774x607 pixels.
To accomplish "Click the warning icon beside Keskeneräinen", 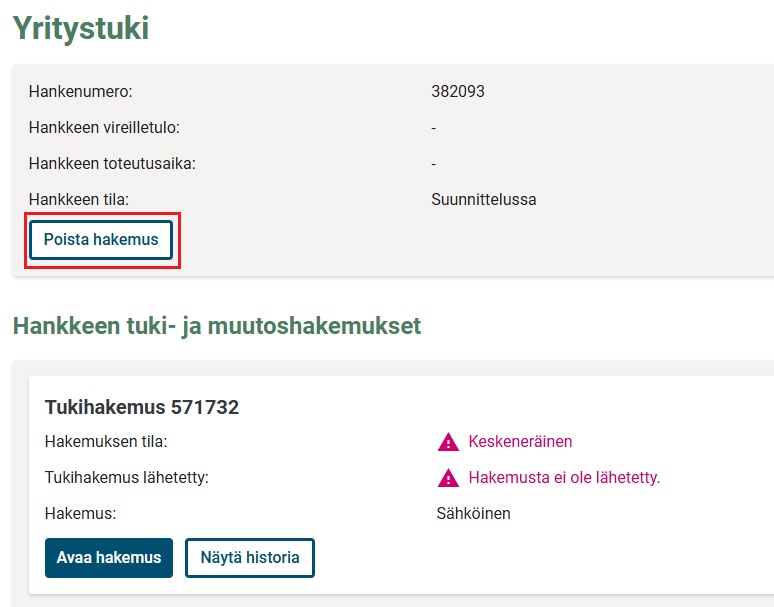I will 447,442.
